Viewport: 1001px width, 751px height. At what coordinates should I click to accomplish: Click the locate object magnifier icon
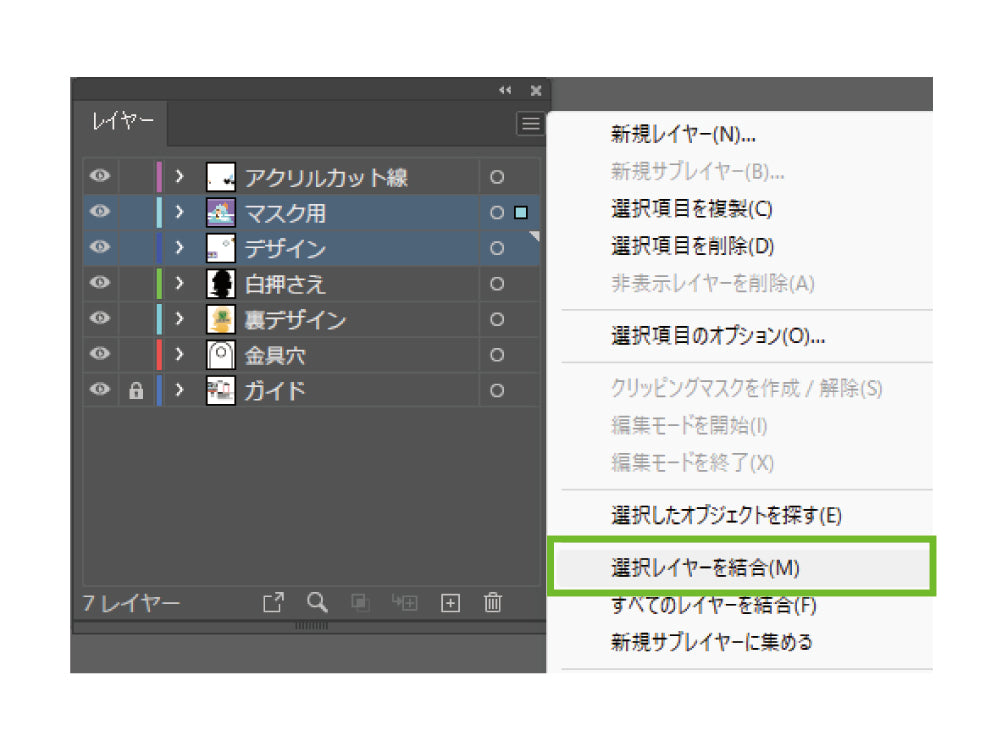click(317, 602)
